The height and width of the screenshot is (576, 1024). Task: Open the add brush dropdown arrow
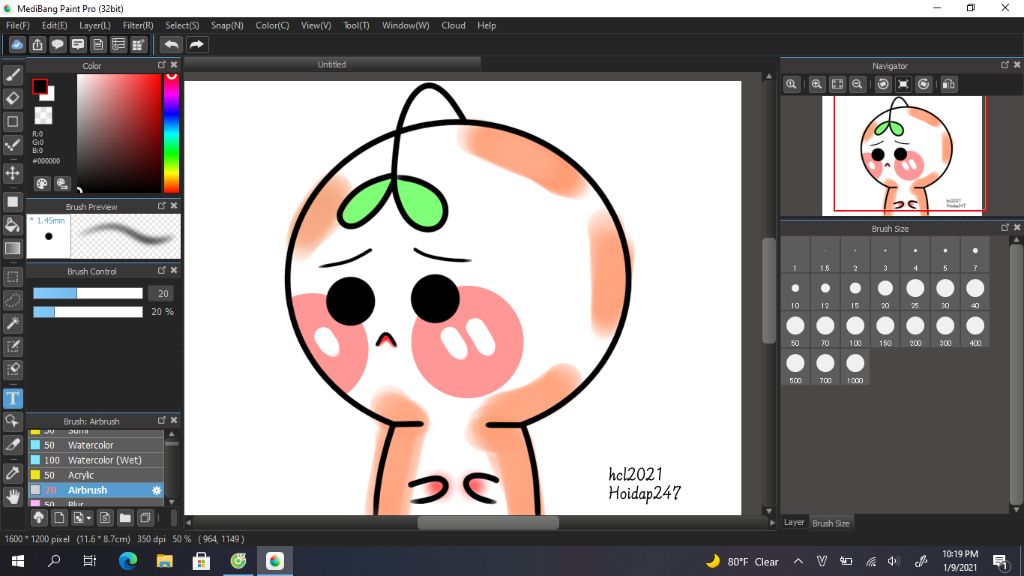click(89, 518)
